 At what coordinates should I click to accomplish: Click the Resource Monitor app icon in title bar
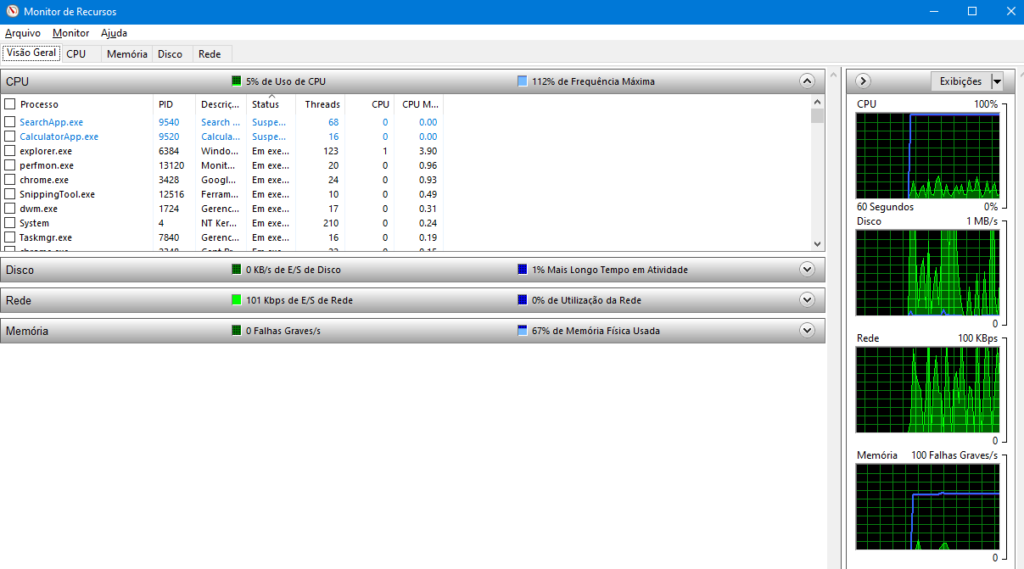11,11
